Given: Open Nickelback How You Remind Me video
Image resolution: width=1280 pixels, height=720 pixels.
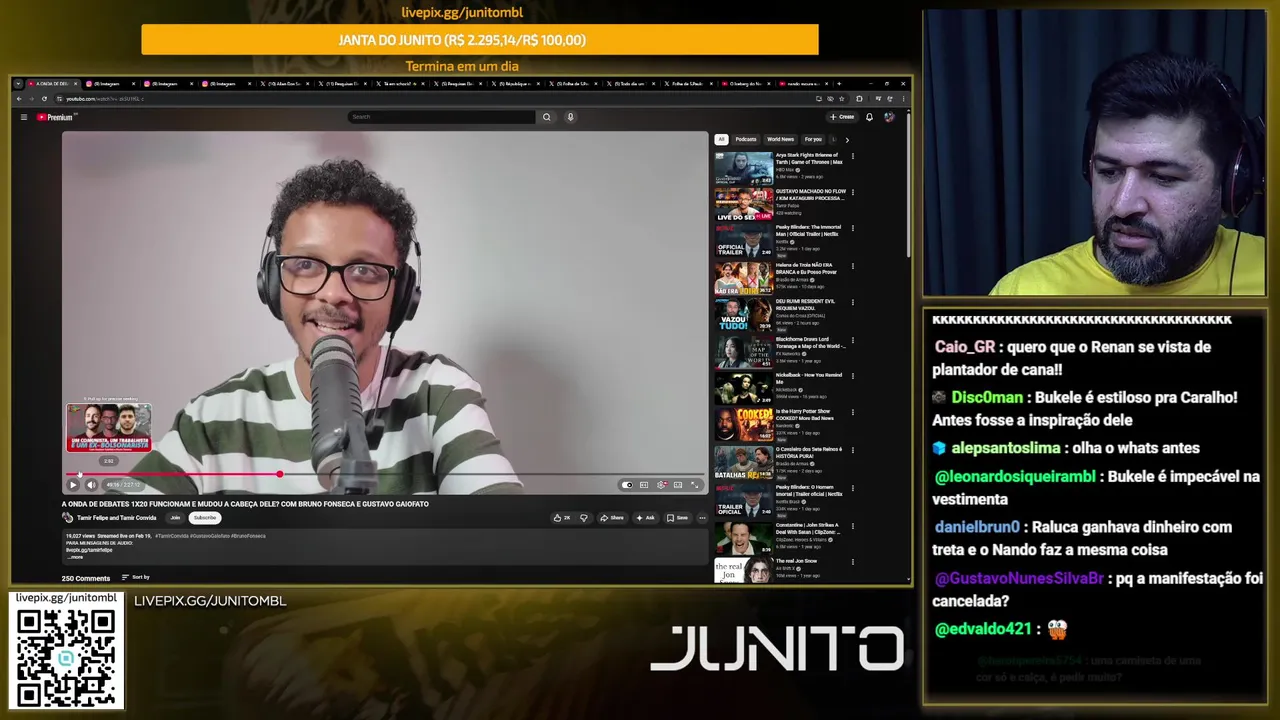Looking at the screenshot, I should [743, 389].
